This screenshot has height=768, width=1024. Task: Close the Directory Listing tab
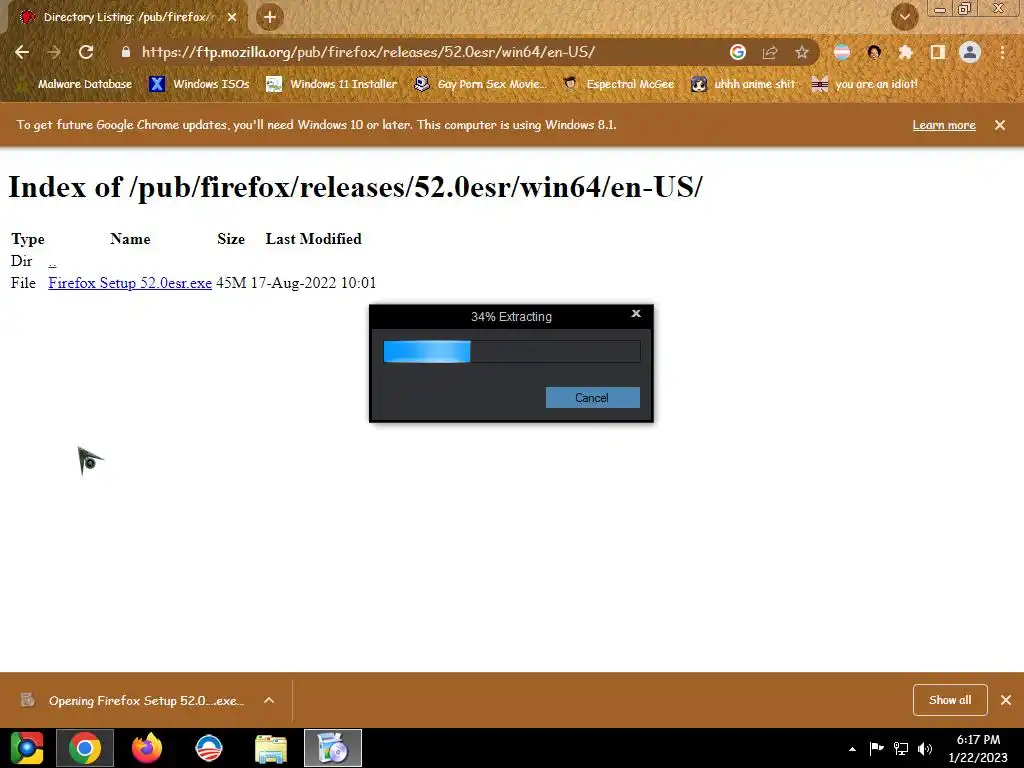pos(232,17)
